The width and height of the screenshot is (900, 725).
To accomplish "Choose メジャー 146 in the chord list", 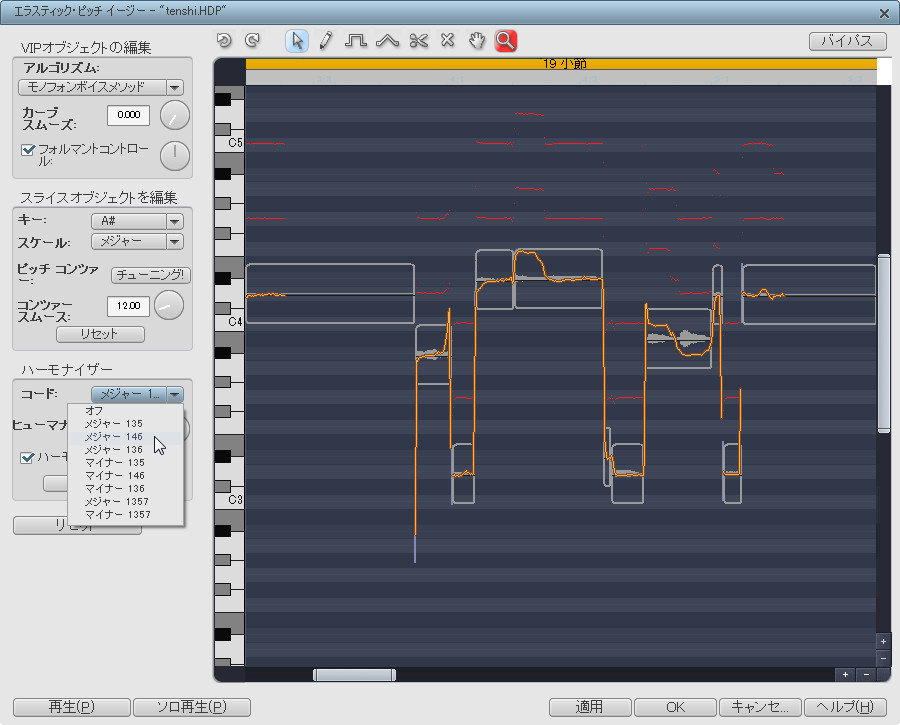I will (126, 437).
